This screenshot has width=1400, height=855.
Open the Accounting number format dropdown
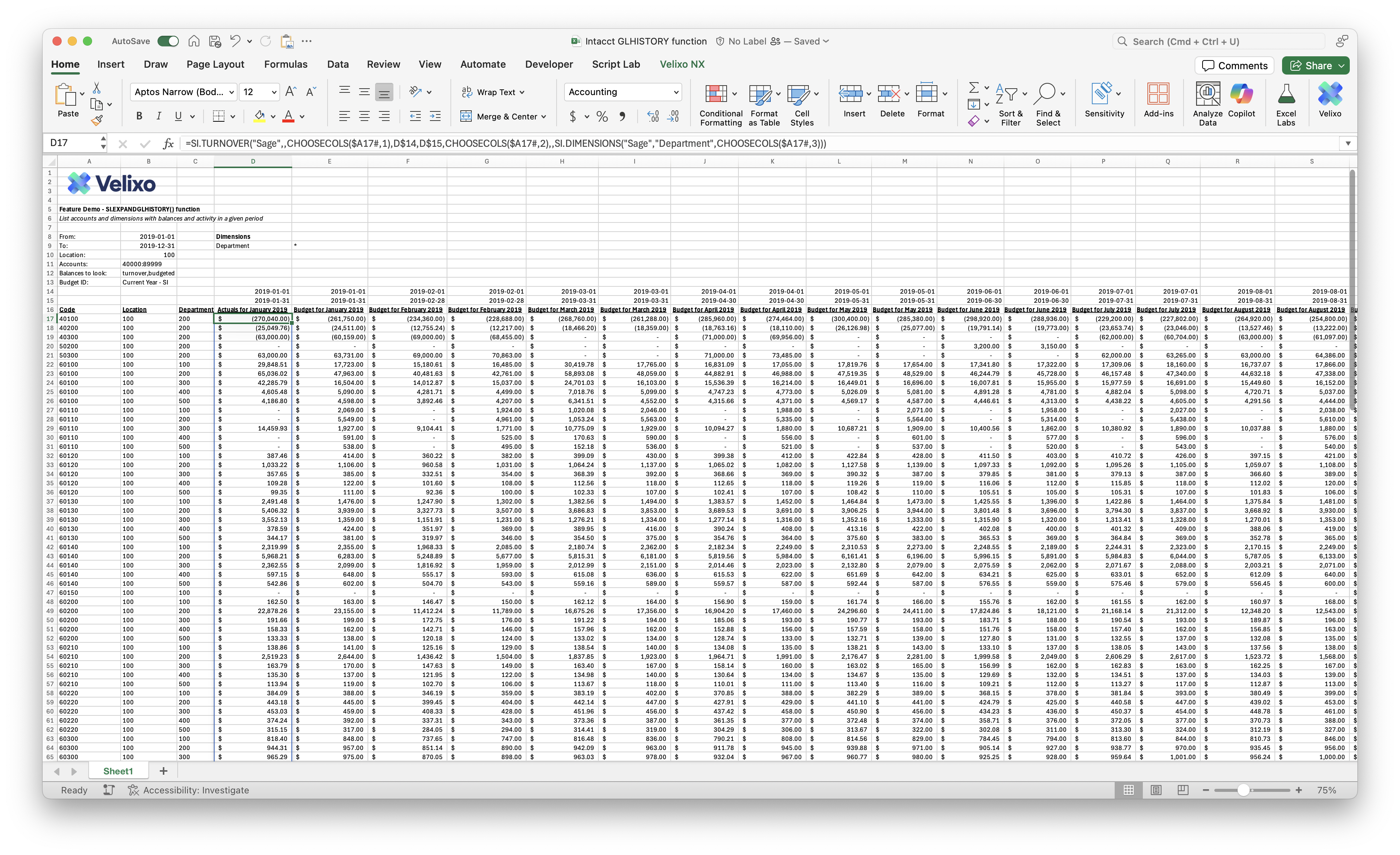(676, 92)
